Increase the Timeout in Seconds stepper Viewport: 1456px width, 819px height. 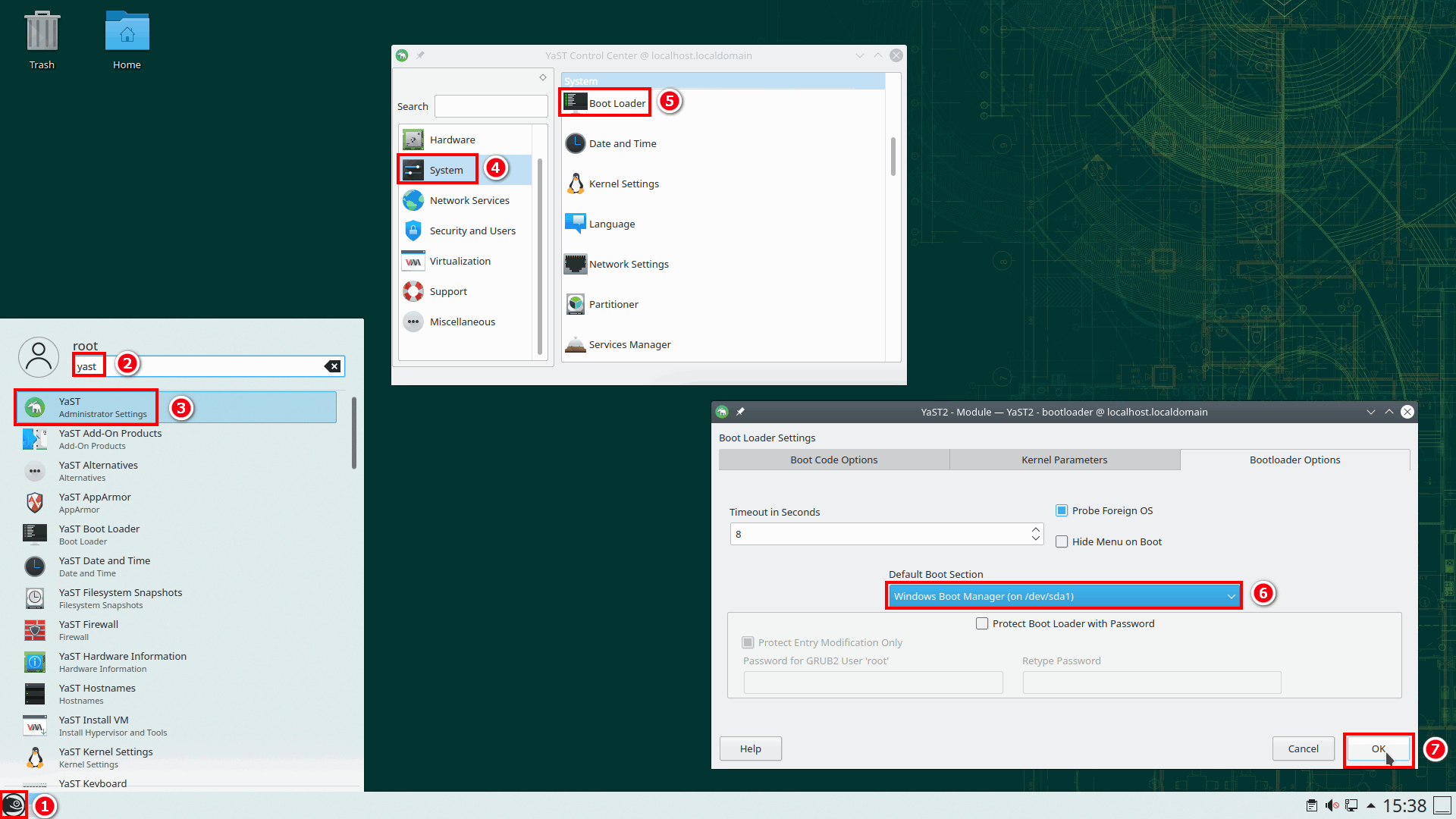coord(1036,529)
